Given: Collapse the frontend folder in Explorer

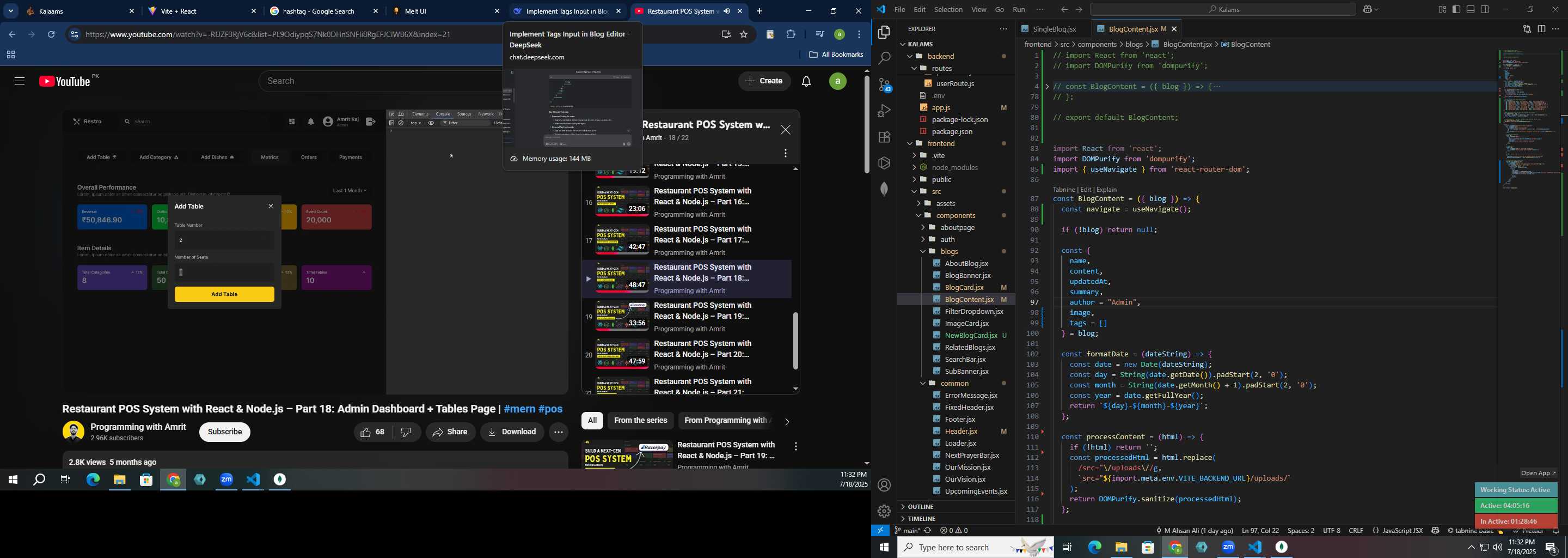Looking at the screenshot, I should pyautogui.click(x=910, y=144).
